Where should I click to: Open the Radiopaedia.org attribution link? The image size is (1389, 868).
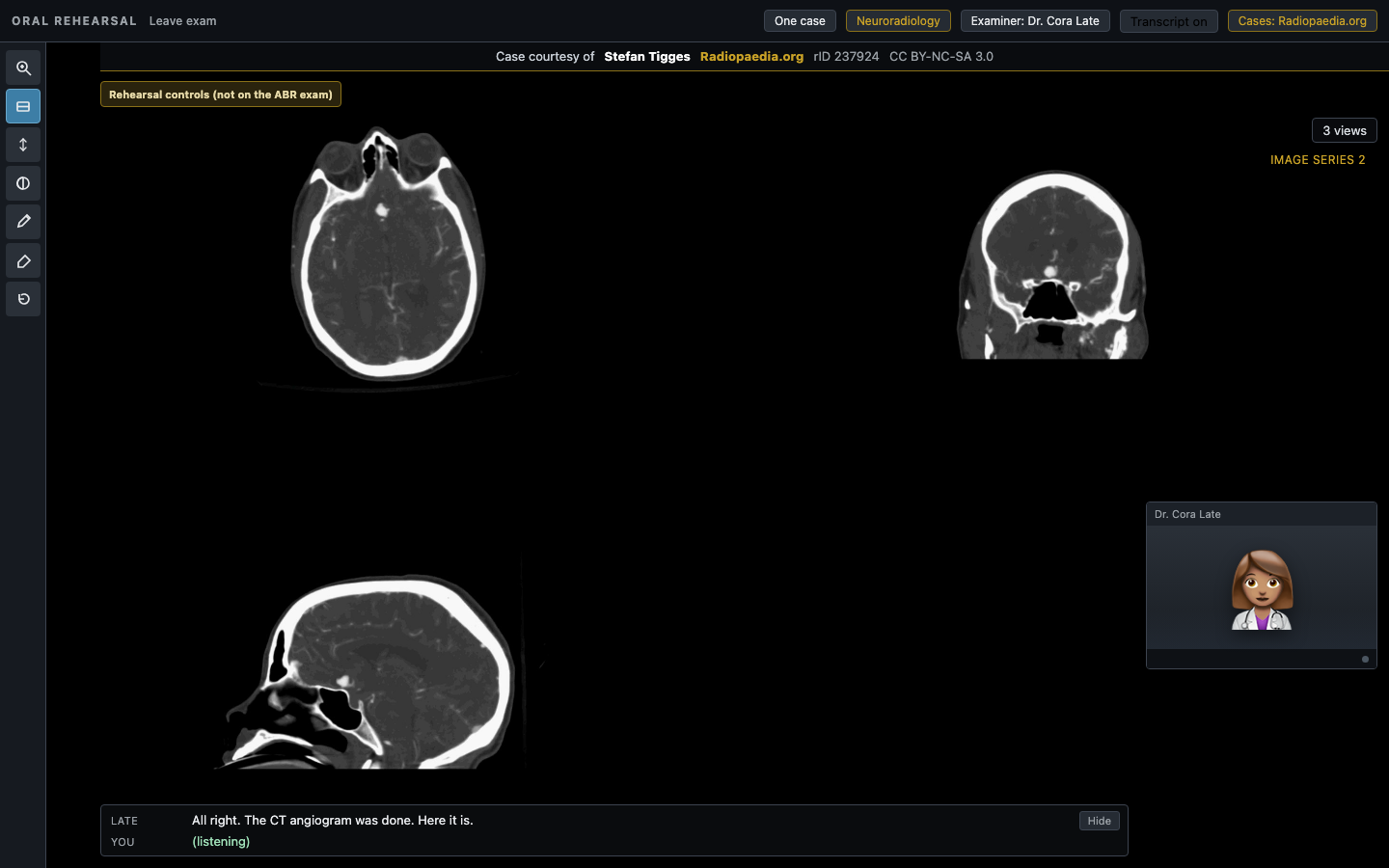click(x=751, y=57)
